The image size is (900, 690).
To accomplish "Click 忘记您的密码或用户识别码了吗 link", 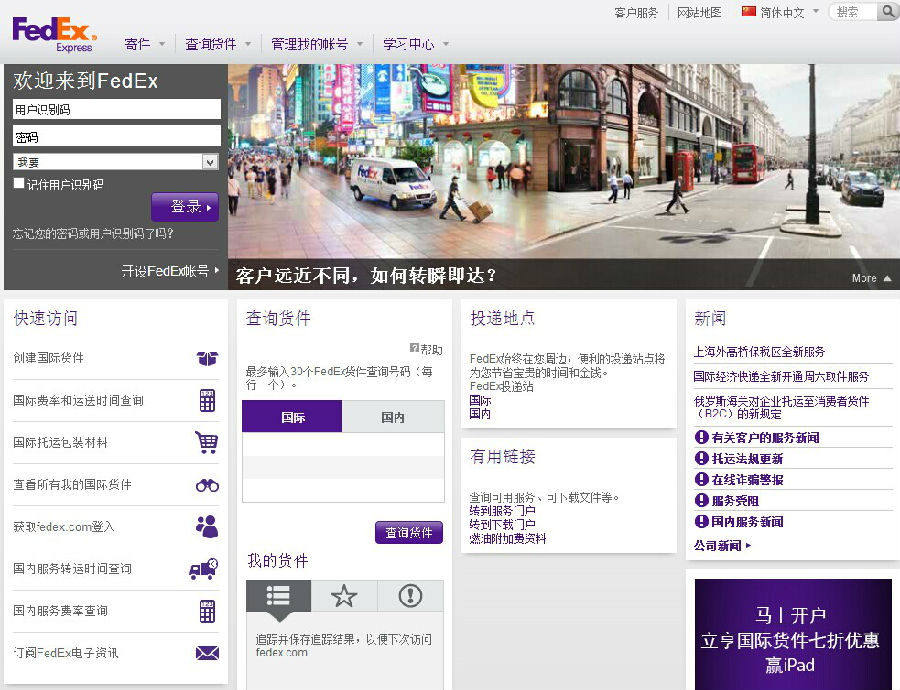I will point(93,234).
